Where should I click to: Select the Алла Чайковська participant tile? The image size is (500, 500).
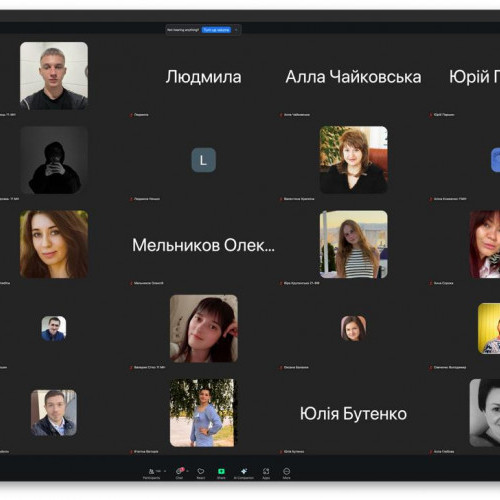[x=353, y=77]
